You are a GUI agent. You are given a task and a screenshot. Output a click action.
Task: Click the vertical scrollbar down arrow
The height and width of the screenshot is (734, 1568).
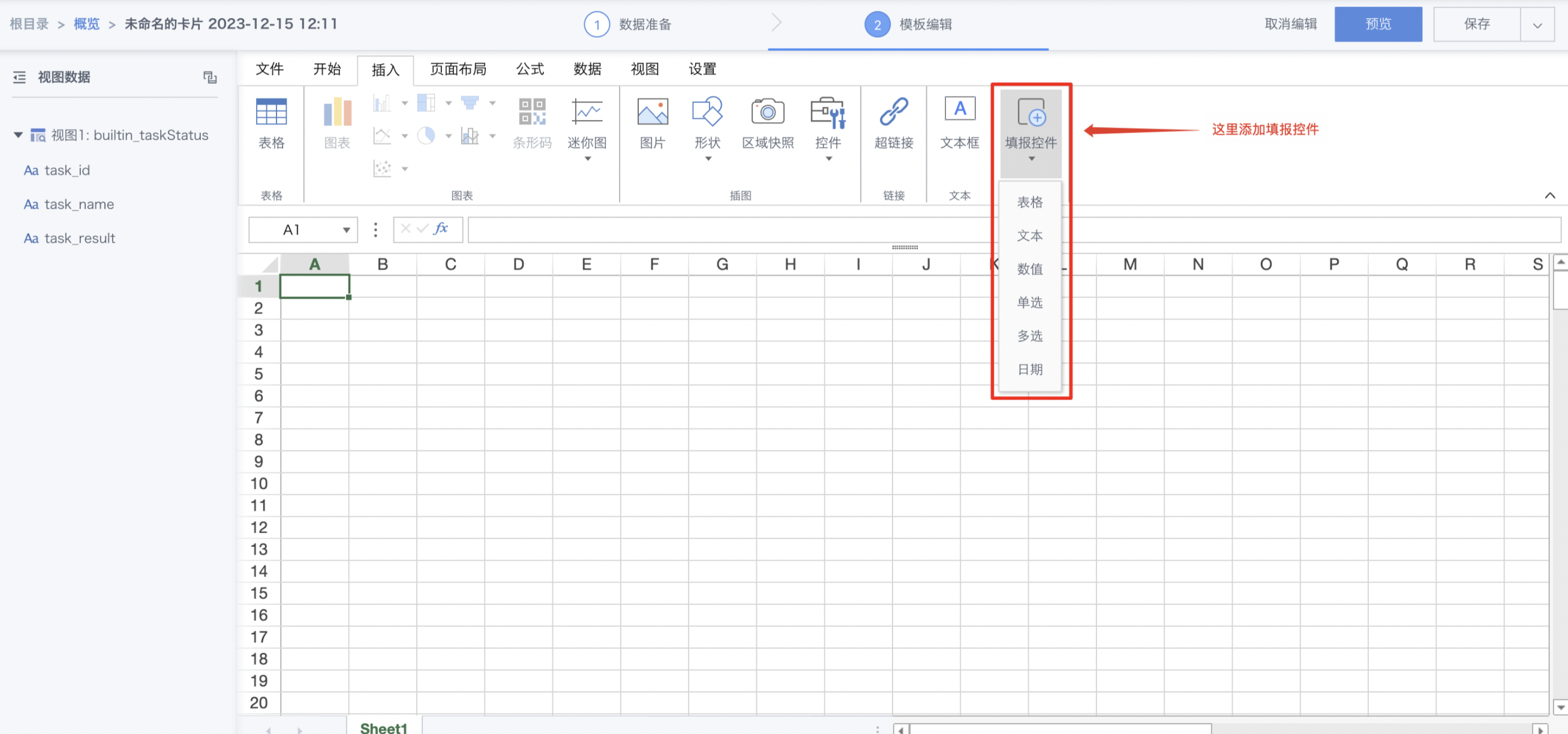(1561, 708)
